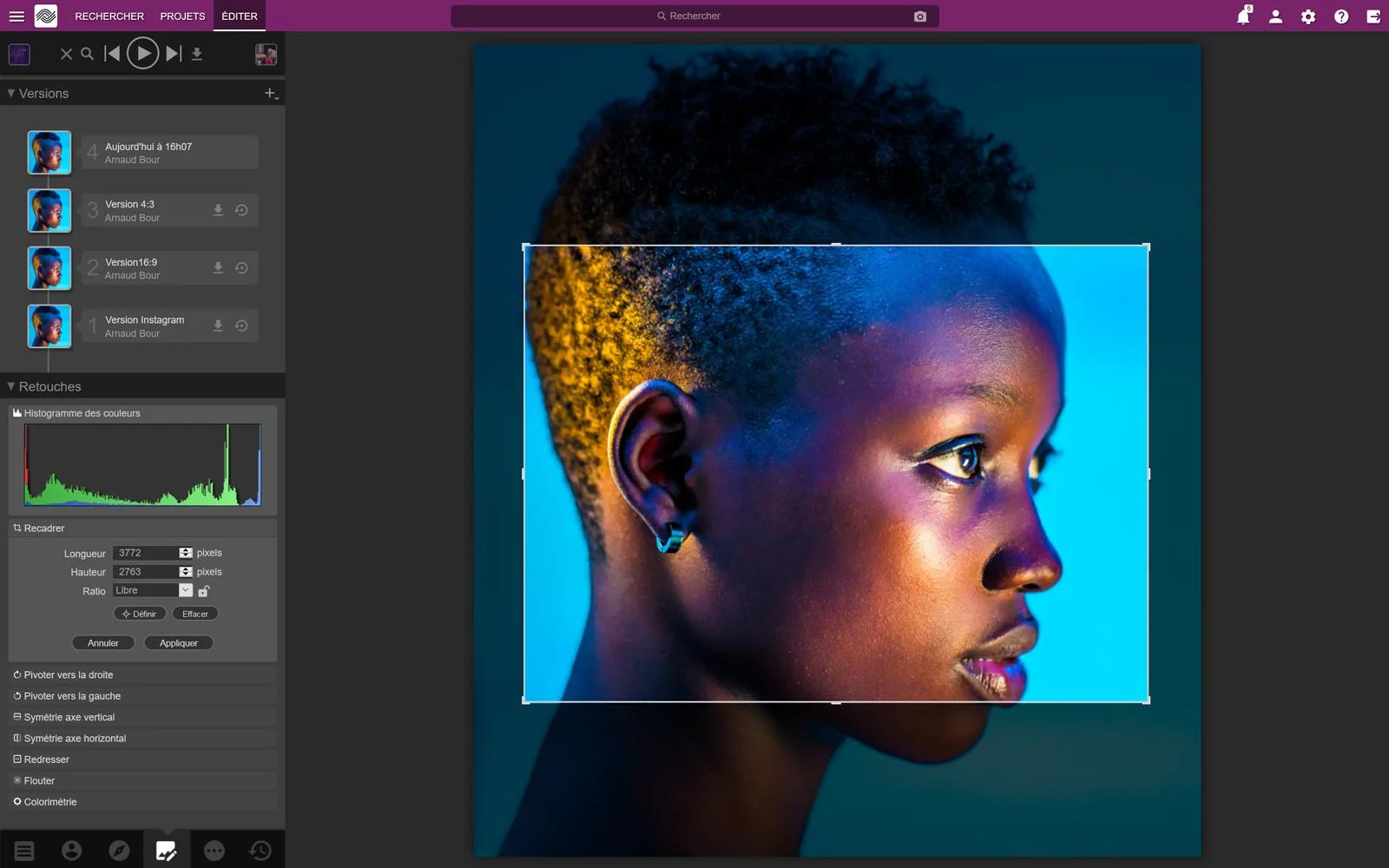The width and height of the screenshot is (1389, 868).
Task: Skip to the next asset
Action: click(174, 54)
